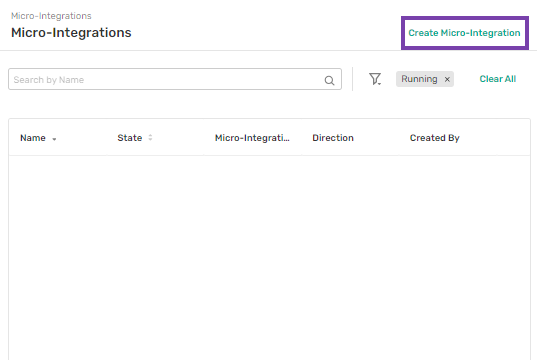This screenshot has width=537, height=360.
Task: Click the Clear All link
Action: pos(498,79)
